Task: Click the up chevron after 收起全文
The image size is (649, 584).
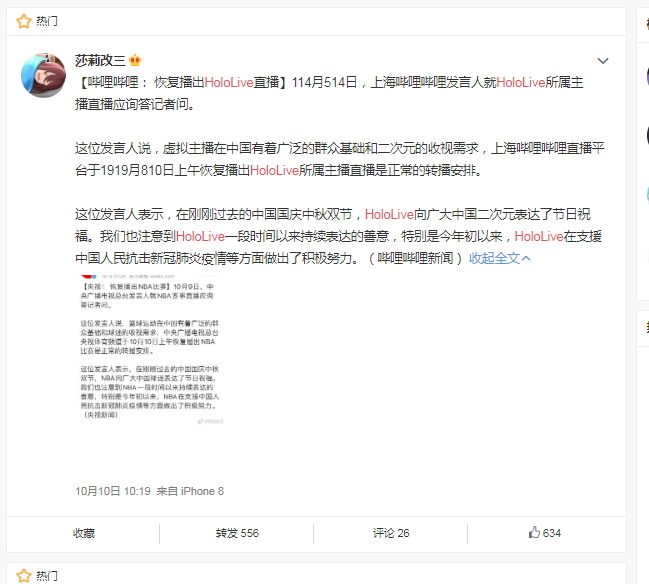Action: 526,258
